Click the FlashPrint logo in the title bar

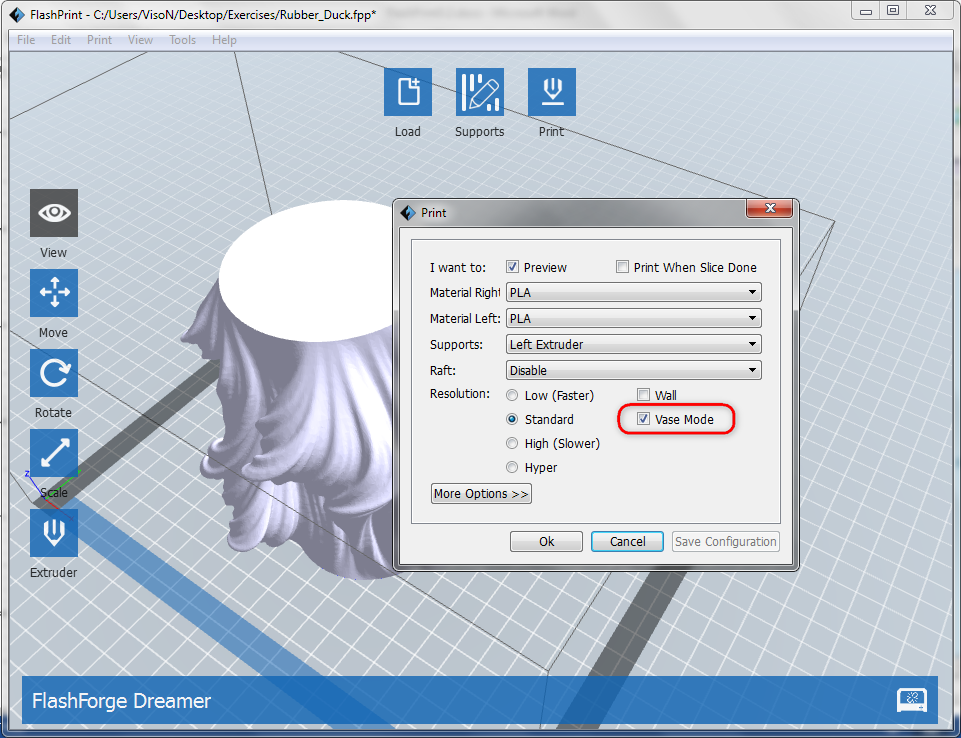pos(17,14)
